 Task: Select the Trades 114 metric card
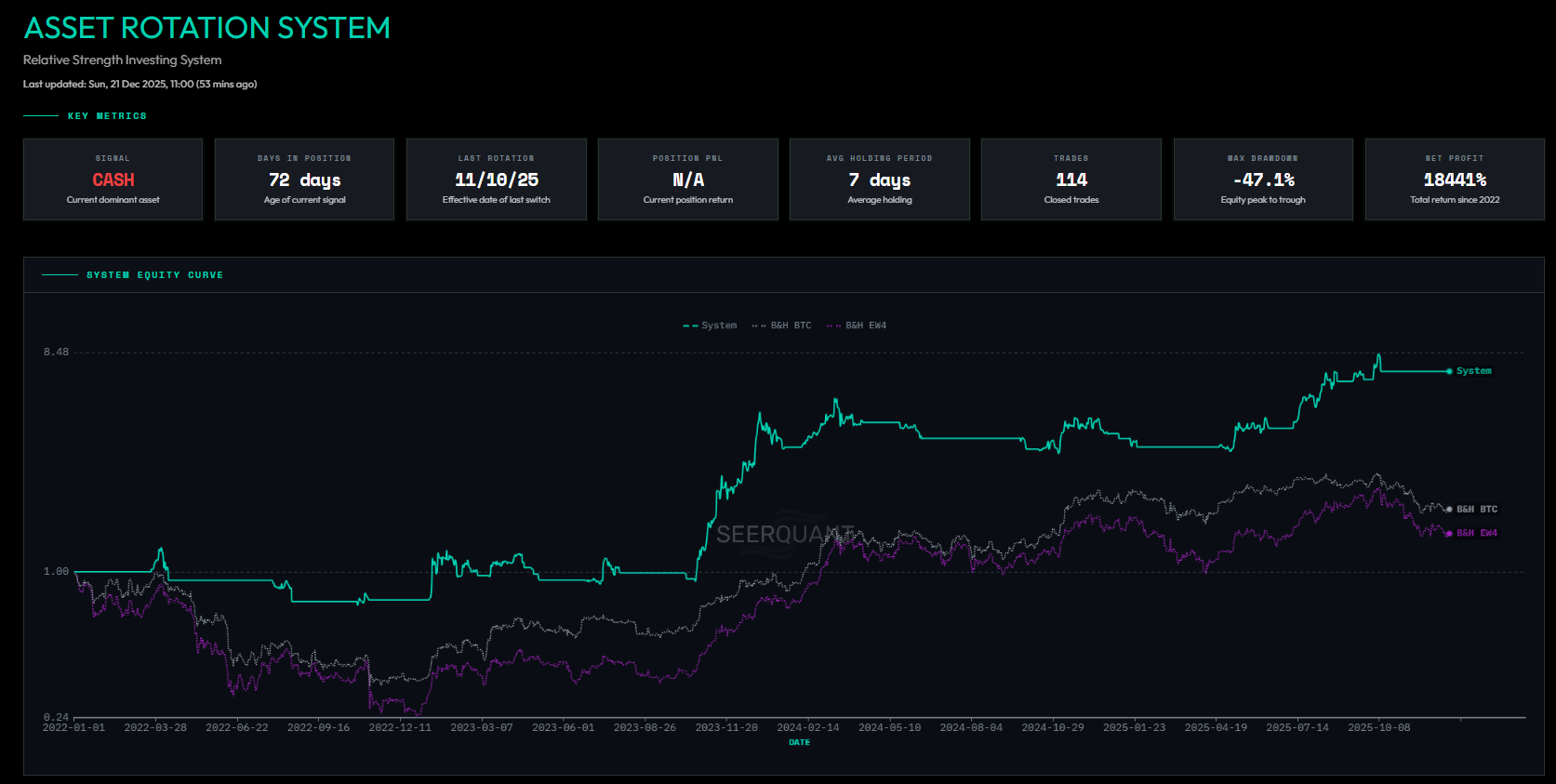click(1071, 179)
